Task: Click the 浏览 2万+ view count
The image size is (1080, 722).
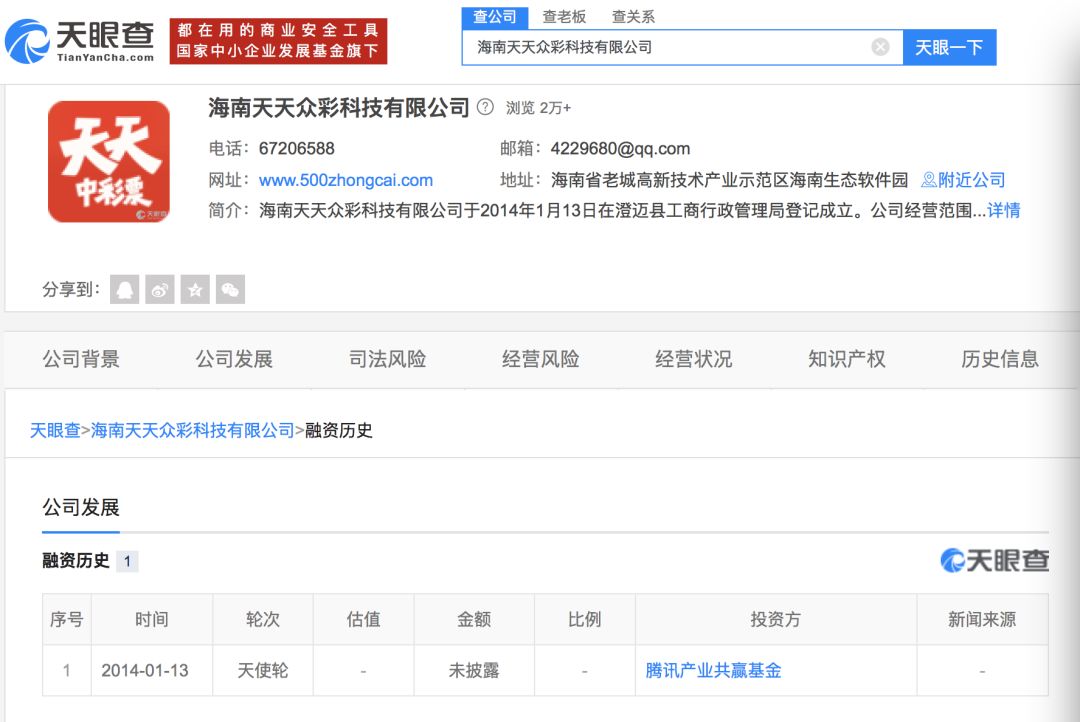Action: coord(538,108)
